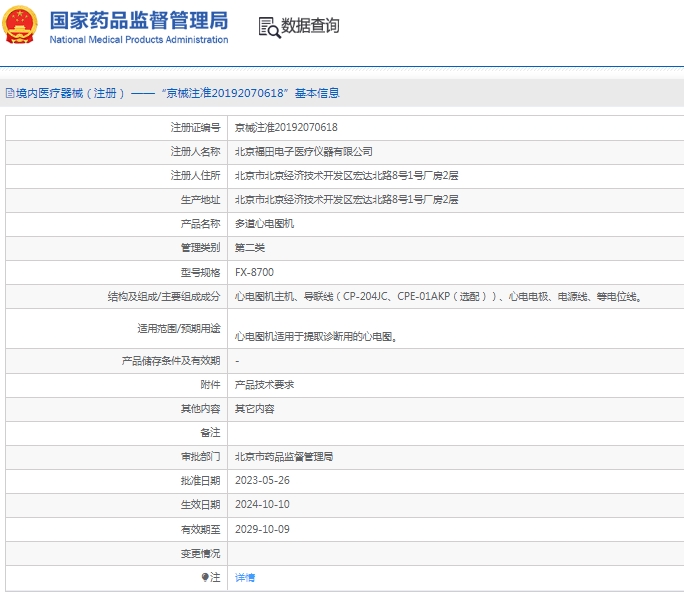Select management class 第二类

250,248
